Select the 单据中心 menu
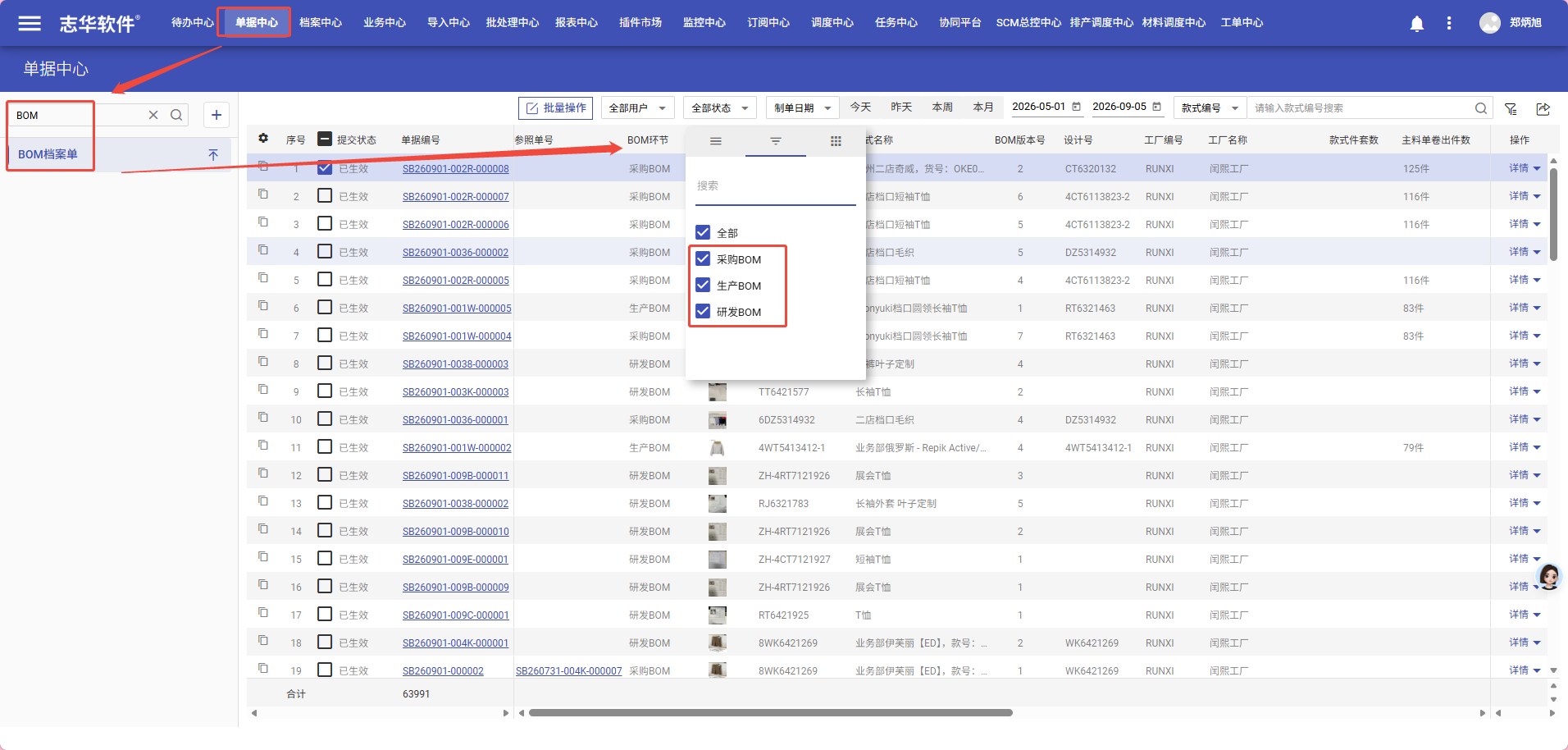 pyautogui.click(x=256, y=23)
